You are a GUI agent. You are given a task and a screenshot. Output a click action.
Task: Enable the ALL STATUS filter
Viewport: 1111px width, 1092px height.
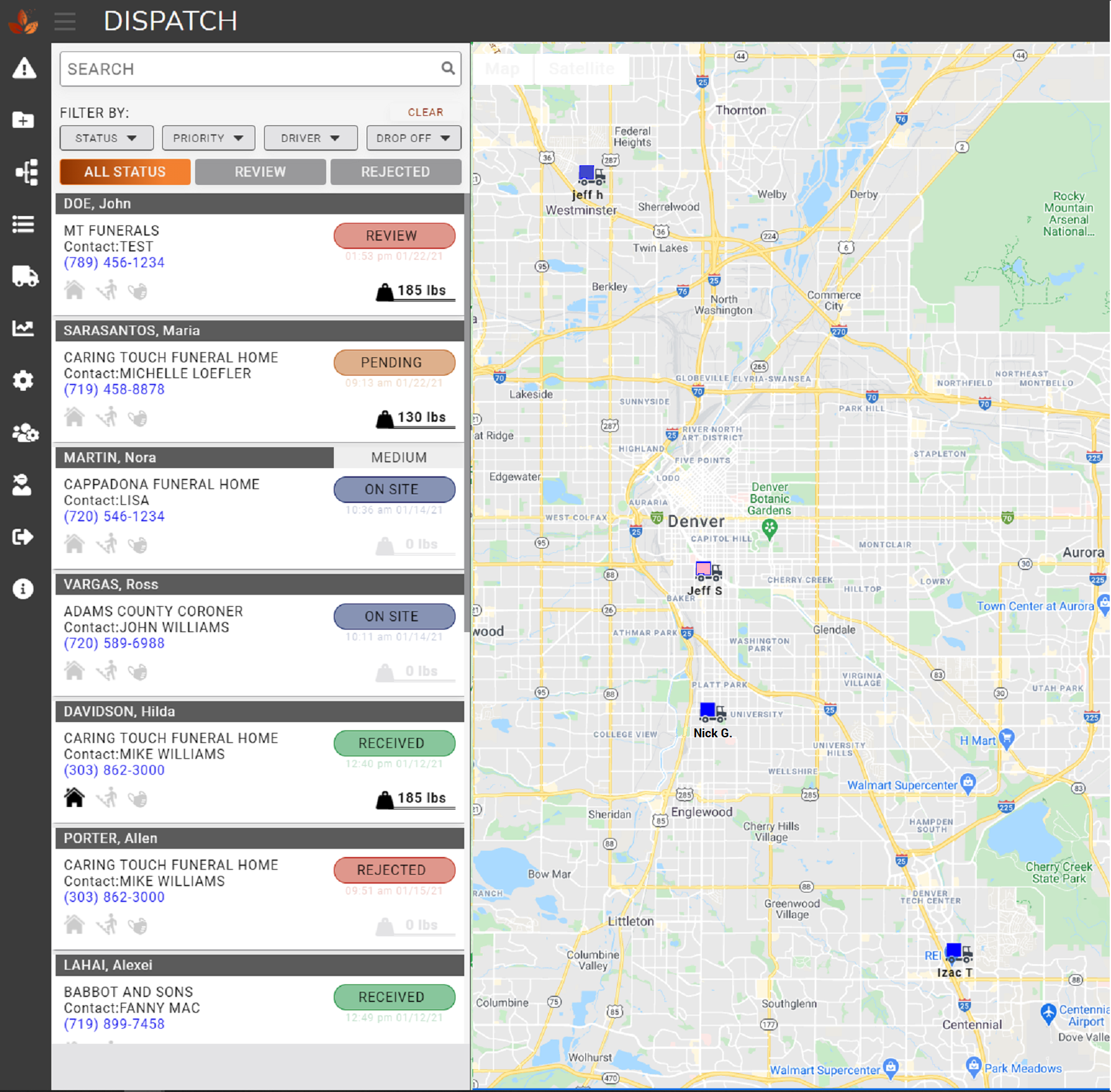pyautogui.click(x=124, y=172)
